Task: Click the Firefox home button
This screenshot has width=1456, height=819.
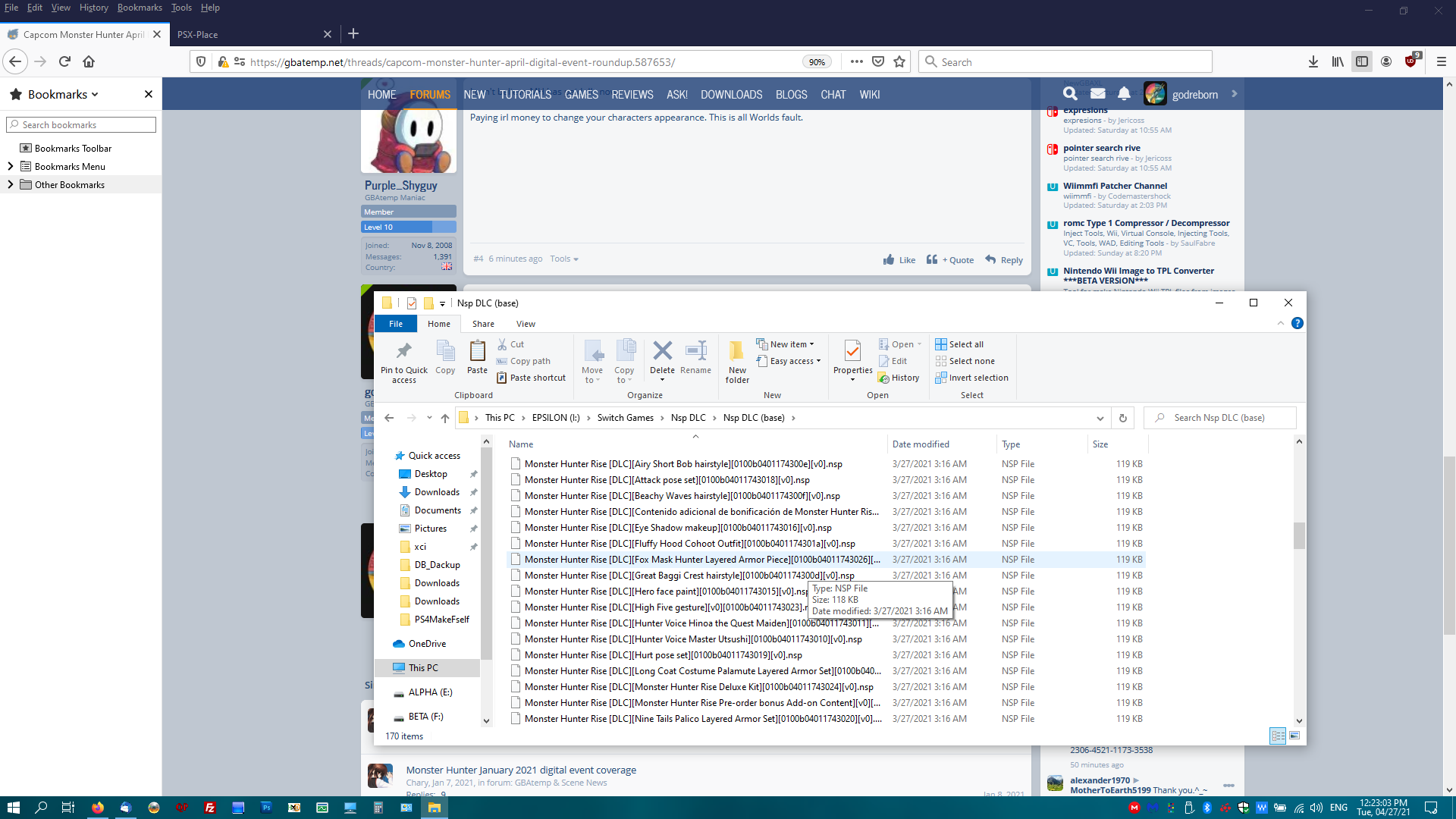Action: pyautogui.click(x=89, y=61)
